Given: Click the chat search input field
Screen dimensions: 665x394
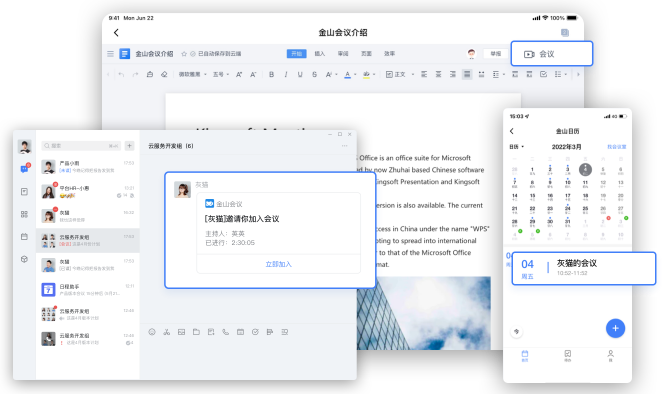Looking at the screenshot, I should click(81, 145).
